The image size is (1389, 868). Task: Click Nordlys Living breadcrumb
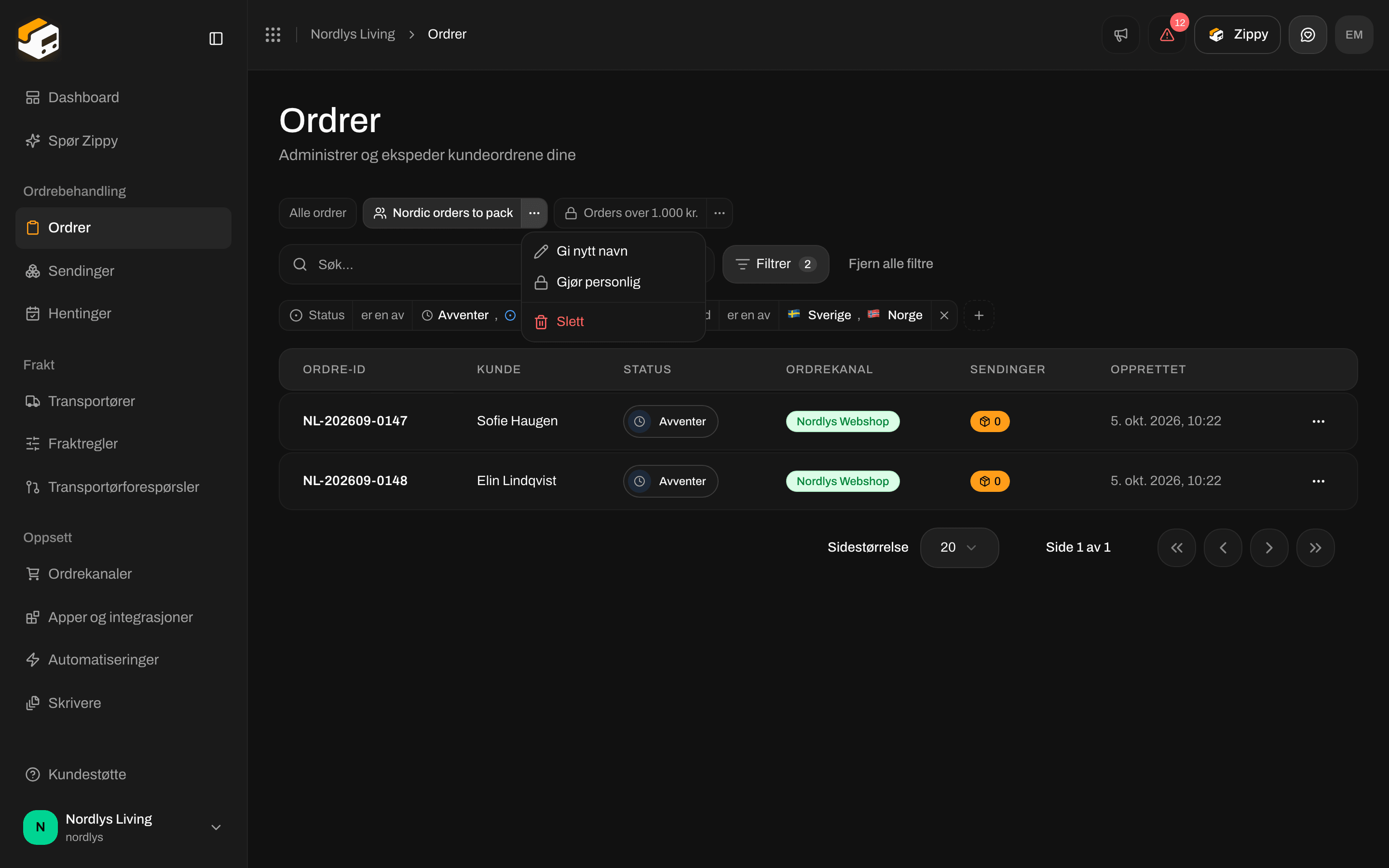click(x=353, y=34)
